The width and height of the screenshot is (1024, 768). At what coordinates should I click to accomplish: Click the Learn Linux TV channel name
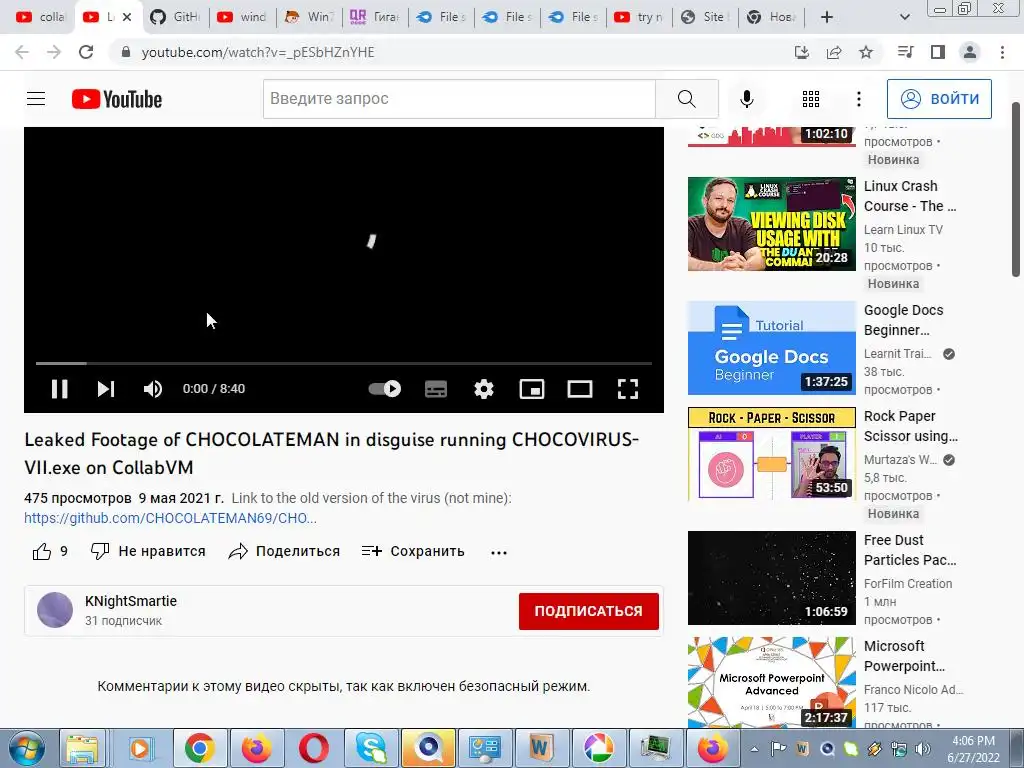pyautogui.click(x=903, y=230)
